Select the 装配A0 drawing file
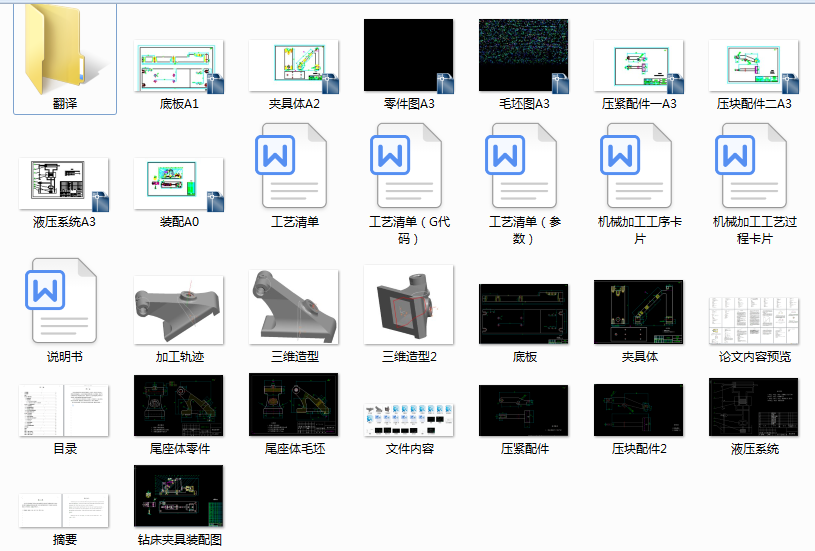The height and width of the screenshot is (551, 815). (x=179, y=185)
